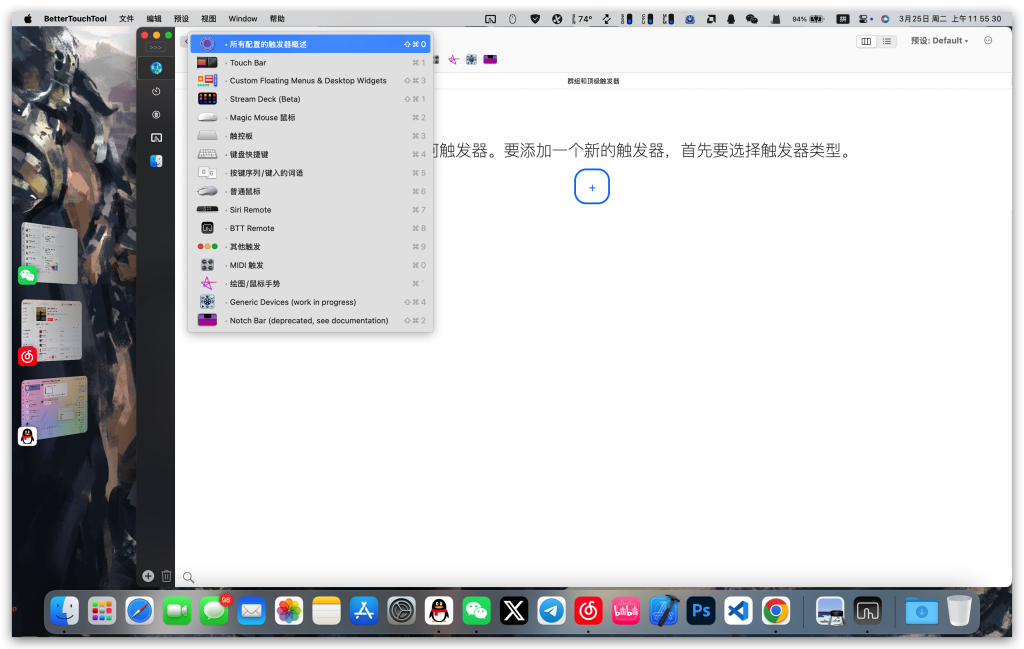Image resolution: width=1024 pixels, height=649 pixels.
Task: Select the BTT icon in the sidebar
Action: (x=156, y=138)
